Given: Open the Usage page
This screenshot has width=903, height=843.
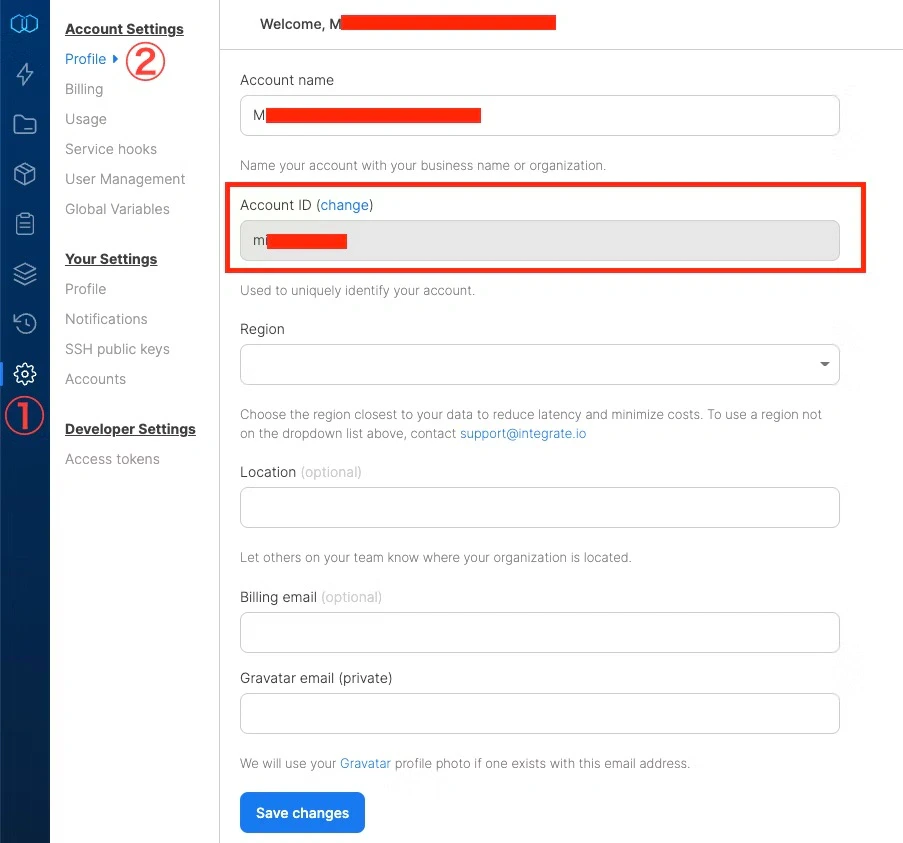Looking at the screenshot, I should tap(86, 119).
